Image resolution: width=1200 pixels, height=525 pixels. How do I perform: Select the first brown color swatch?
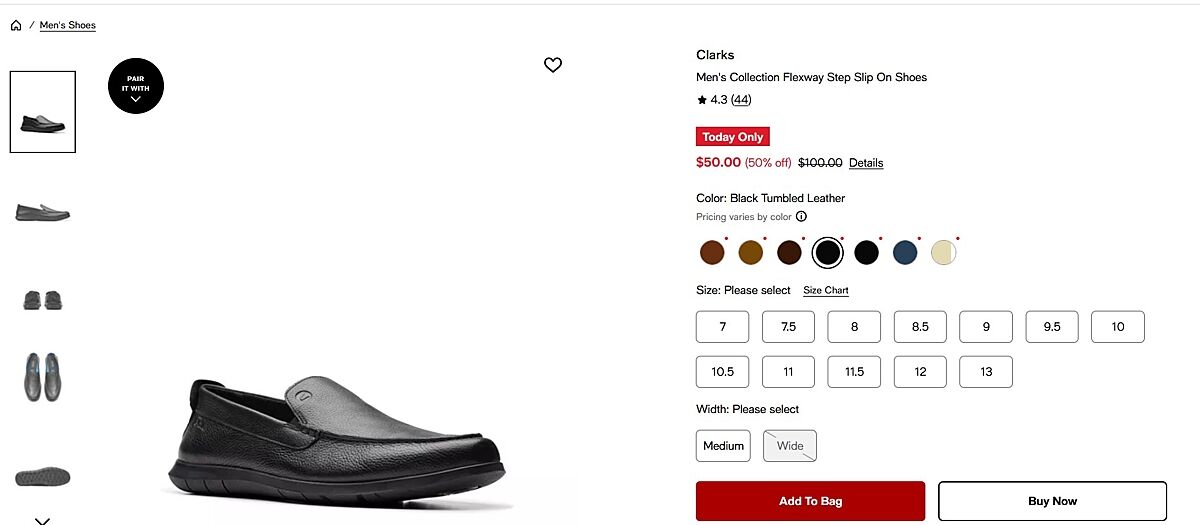point(712,253)
